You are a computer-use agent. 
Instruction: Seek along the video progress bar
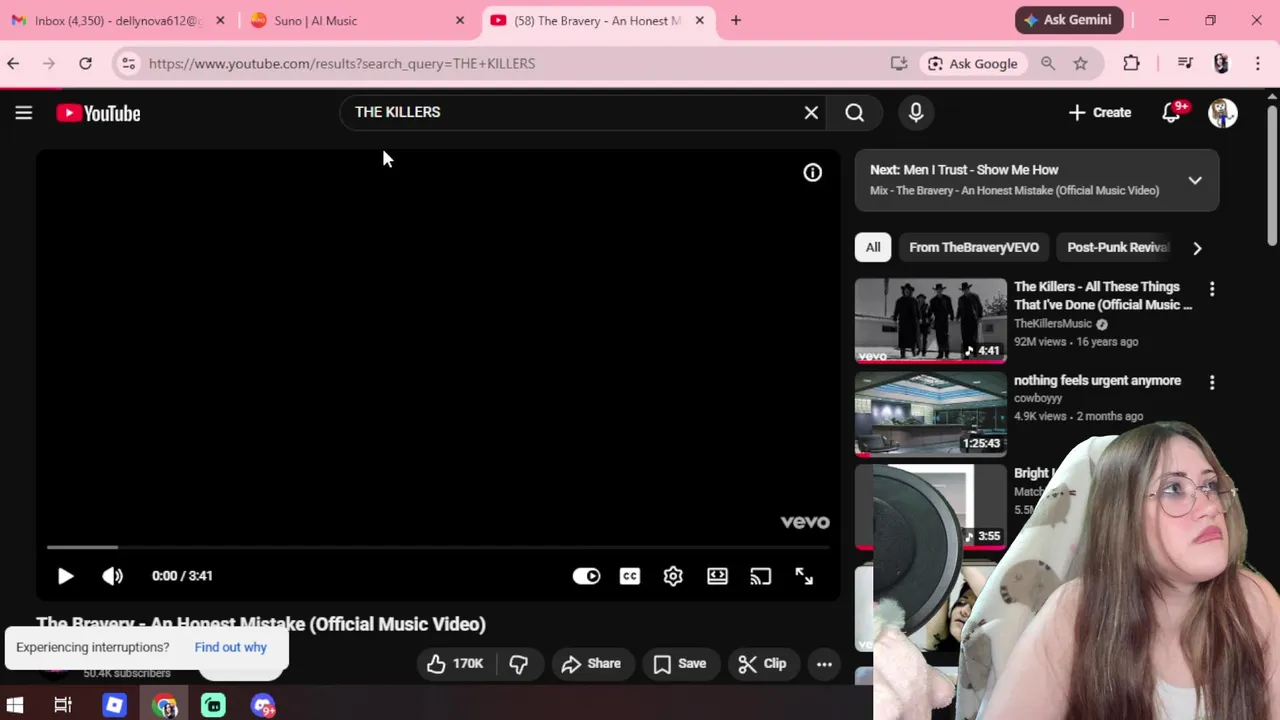(437, 547)
